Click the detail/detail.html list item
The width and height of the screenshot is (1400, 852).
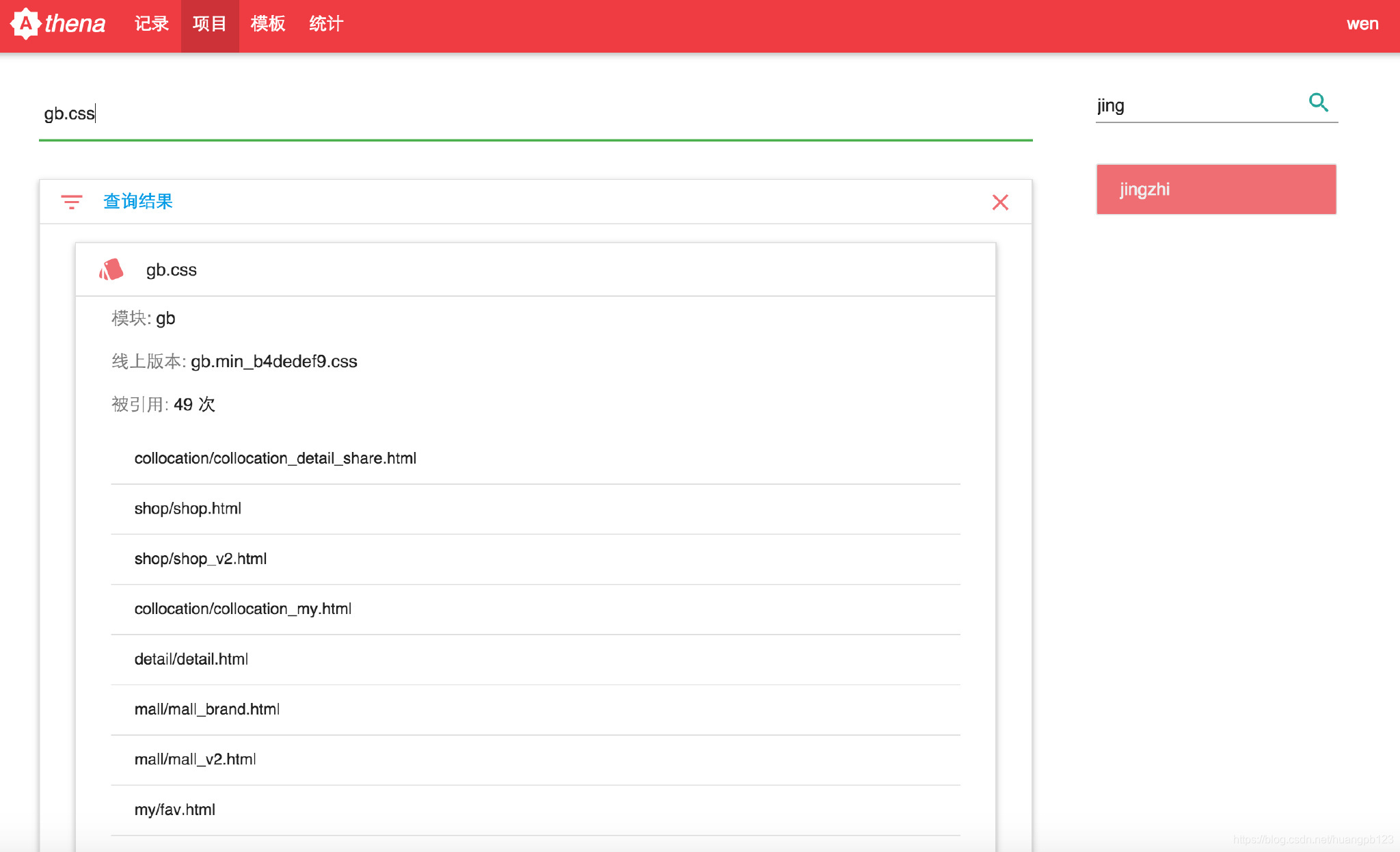[x=191, y=660]
